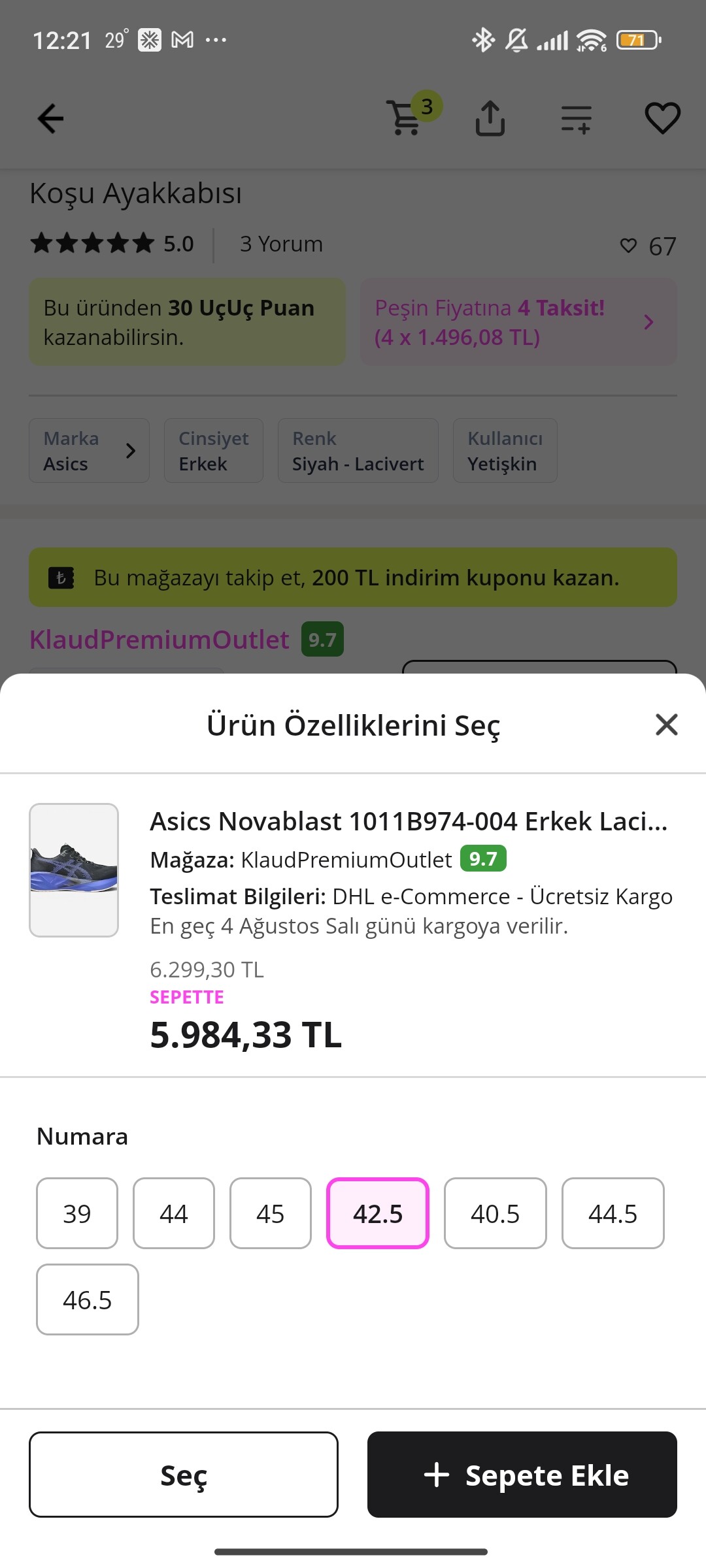Open the shopping cart with 3 items
Image resolution: width=706 pixels, height=1568 pixels.
click(x=412, y=114)
